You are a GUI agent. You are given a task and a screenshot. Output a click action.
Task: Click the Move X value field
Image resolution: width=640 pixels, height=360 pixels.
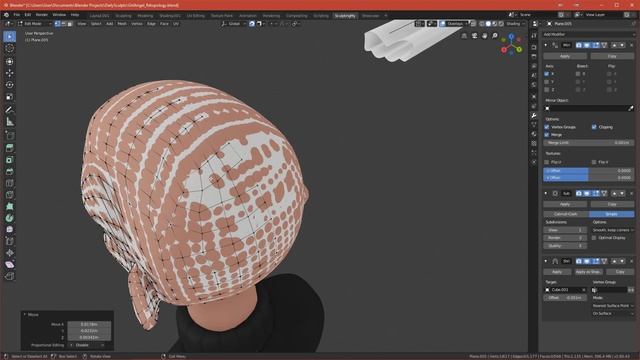coord(89,324)
